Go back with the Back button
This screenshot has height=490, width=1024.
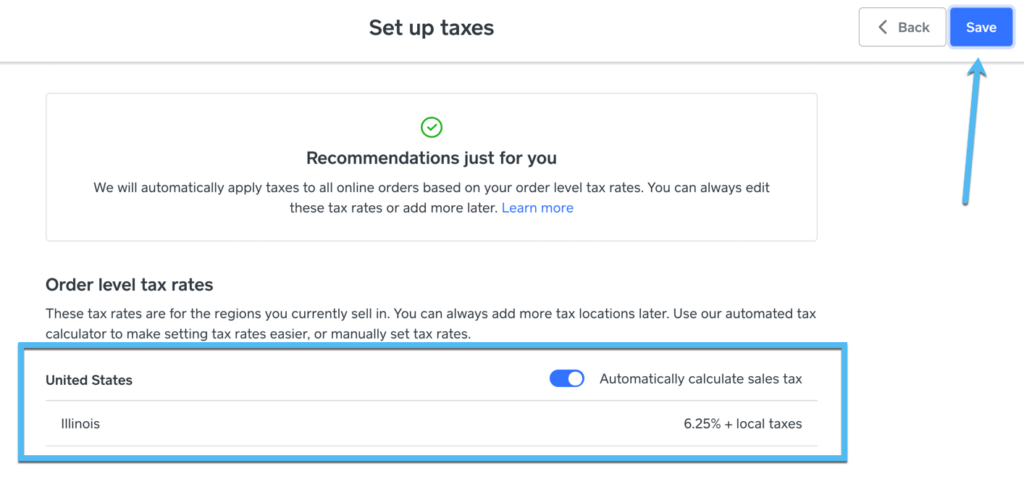pyautogui.click(x=903, y=27)
